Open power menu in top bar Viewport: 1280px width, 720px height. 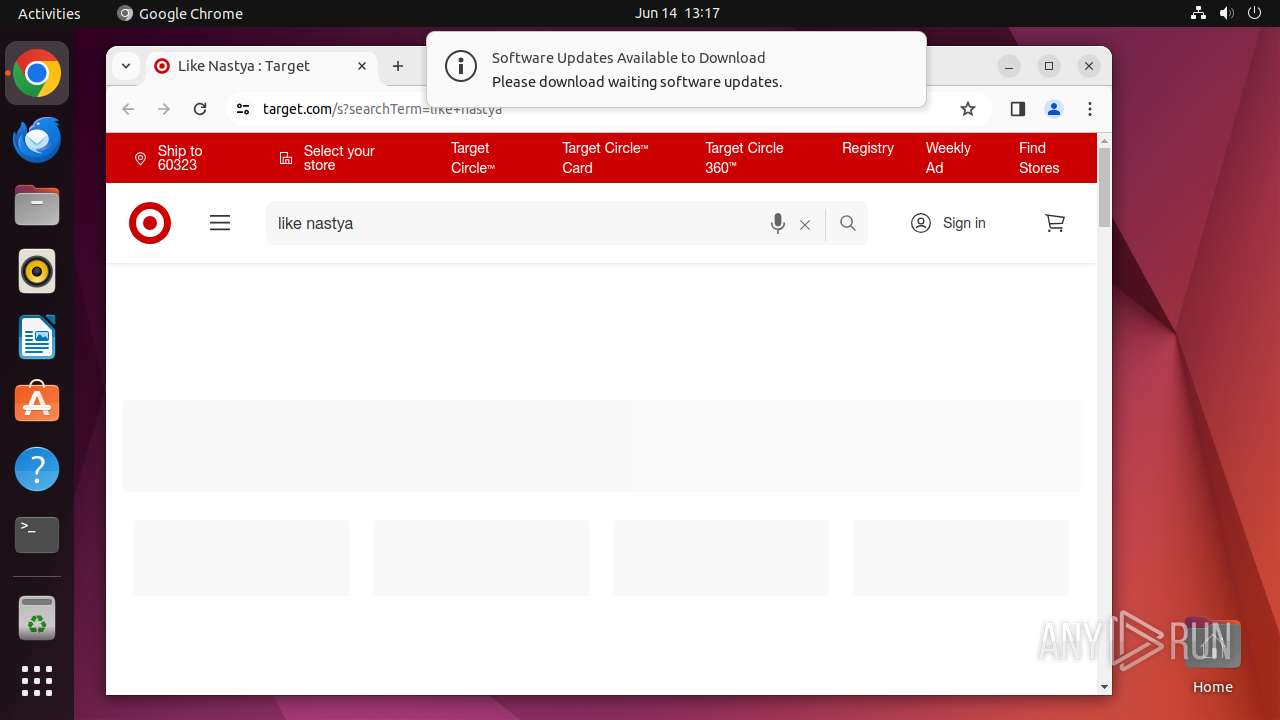click(x=1255, y=13)
